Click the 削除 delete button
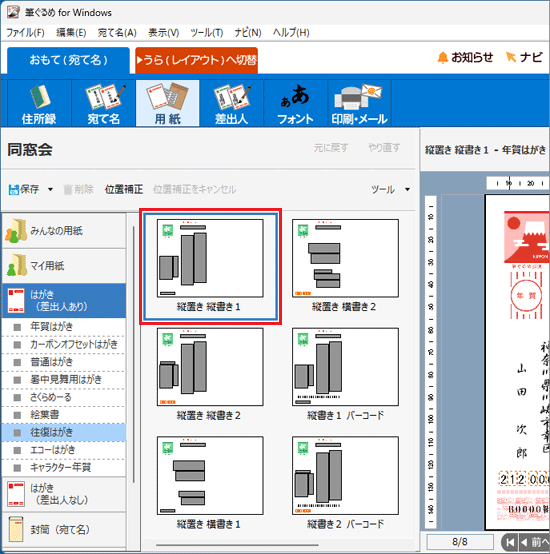550x554 pixels. pyautogui.click(x=78, y=189)
